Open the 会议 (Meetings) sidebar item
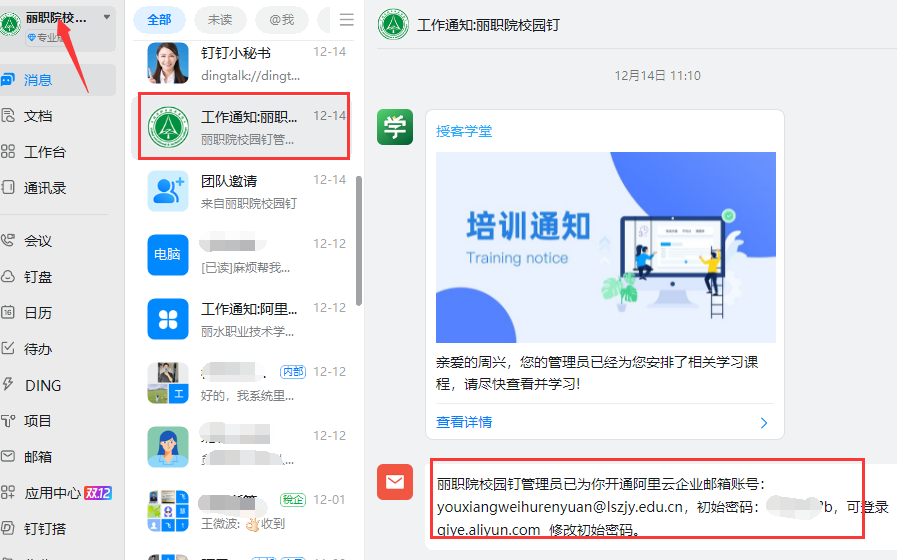 pyautogui.click(x=57, y=241)
